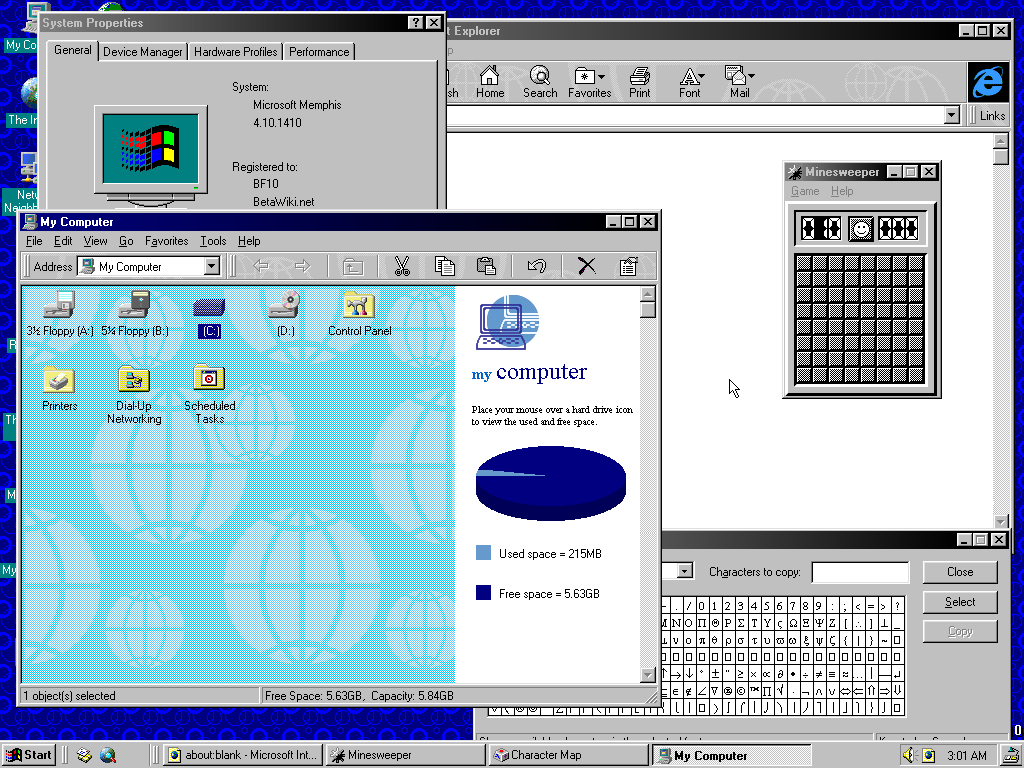Switch to the Device Manager tab
Image resolution: width=1024 pixels, height=768 pixels.
tap(142, 52)
